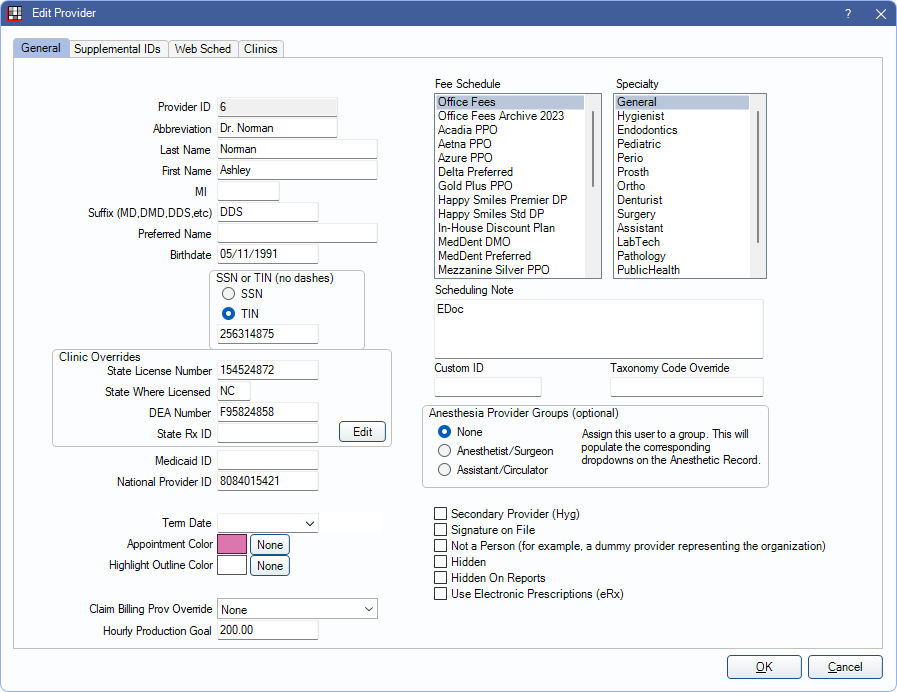Screen dimensions: 897x692
Task: Toggle Use Electronic Prescriptions (eRx) checkbox
Action: click(x=440, y=594)
